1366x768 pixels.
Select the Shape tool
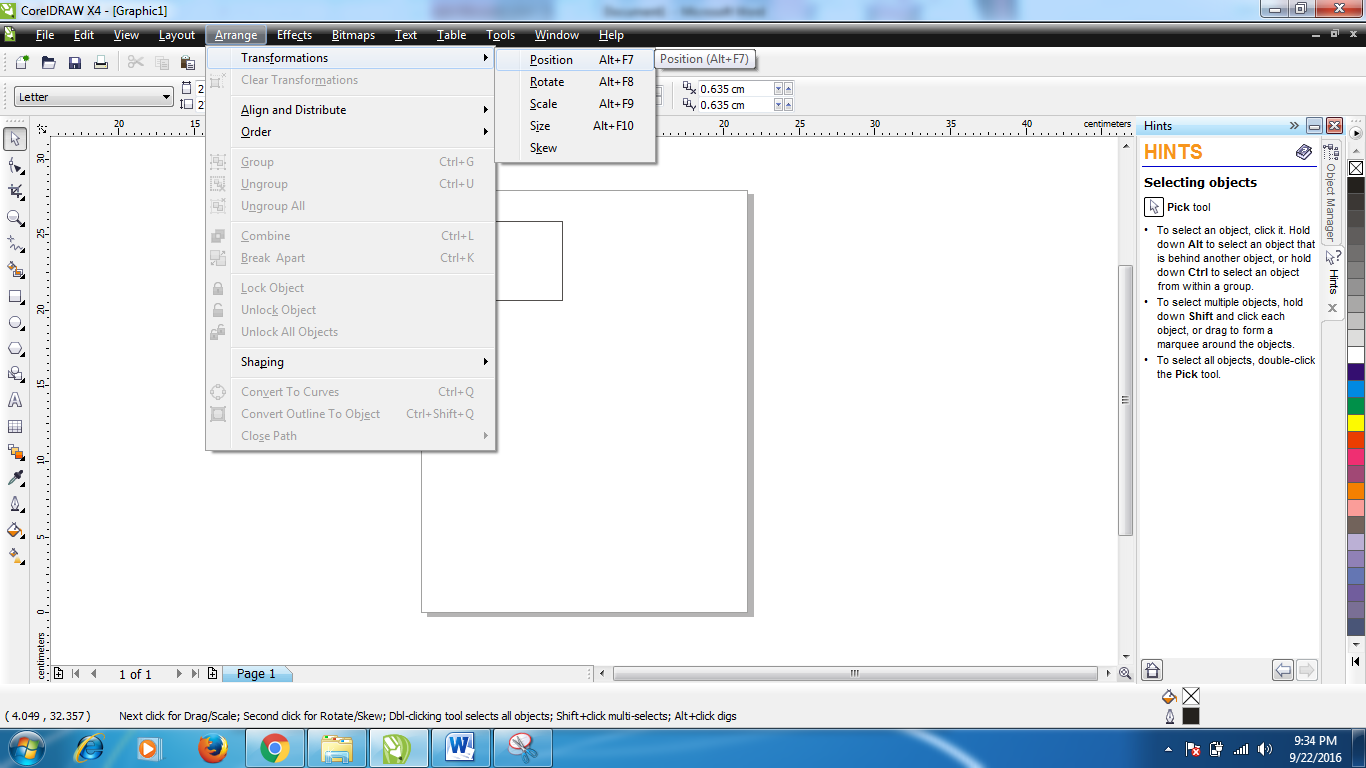point(14,167)
